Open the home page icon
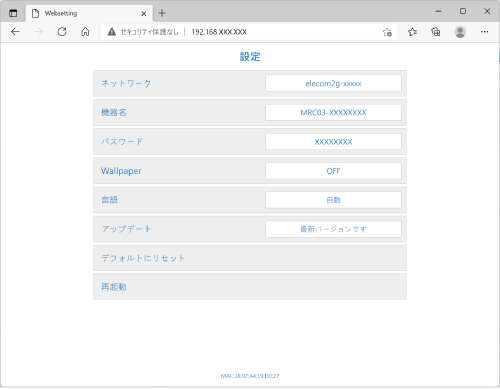The width and height of the screenshot is (500, 389). point(85,32)
